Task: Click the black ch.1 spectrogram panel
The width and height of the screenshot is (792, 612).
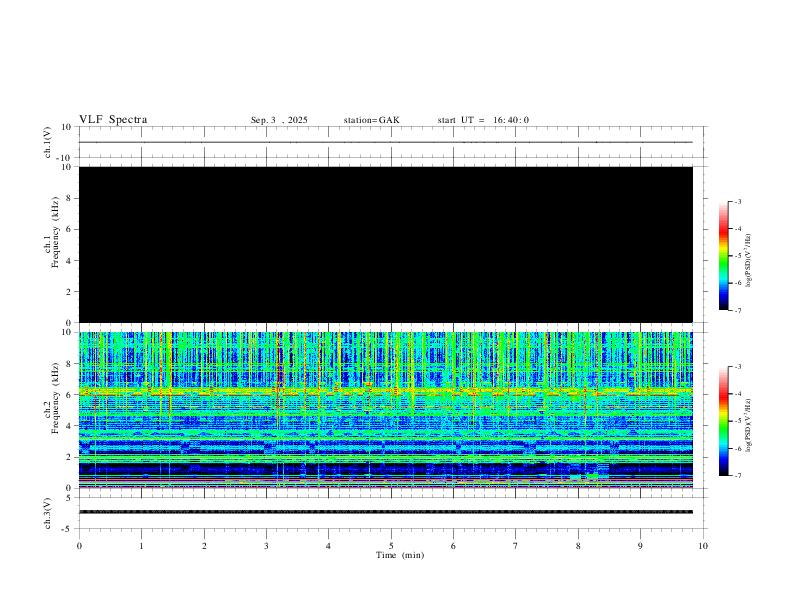Action: [386, 244]
